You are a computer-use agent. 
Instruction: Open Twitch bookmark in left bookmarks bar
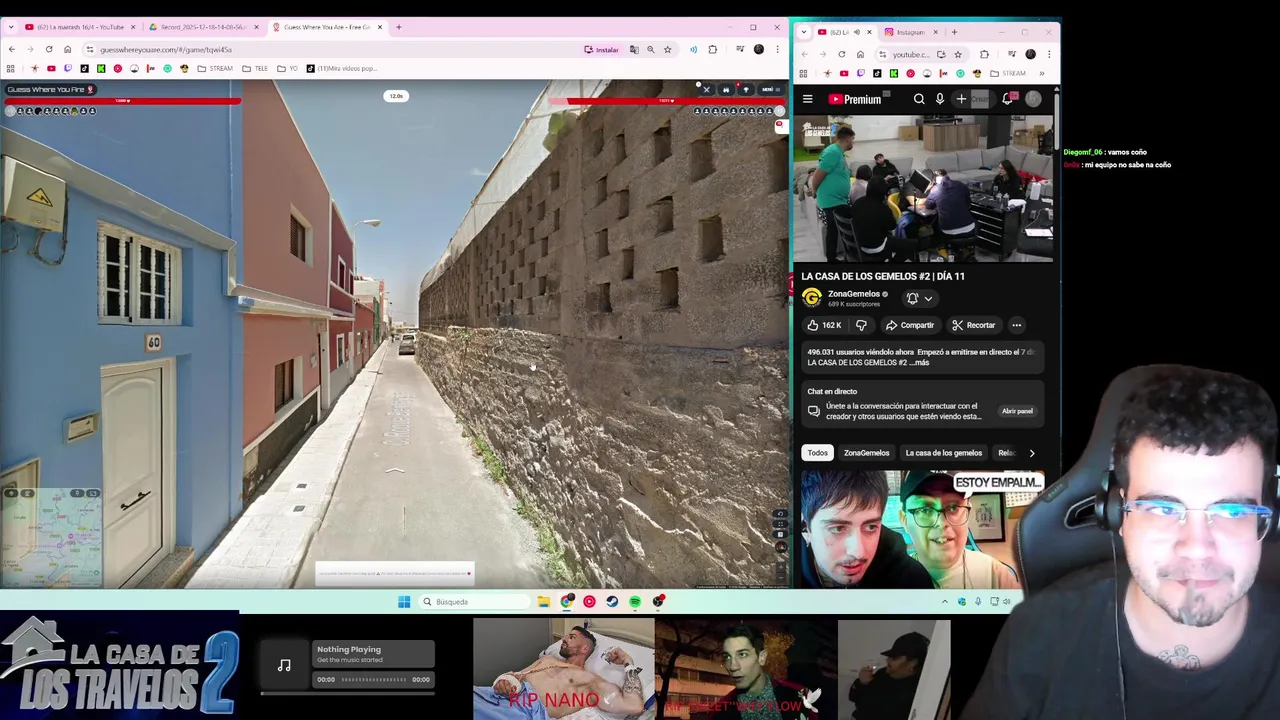[68, 68]
